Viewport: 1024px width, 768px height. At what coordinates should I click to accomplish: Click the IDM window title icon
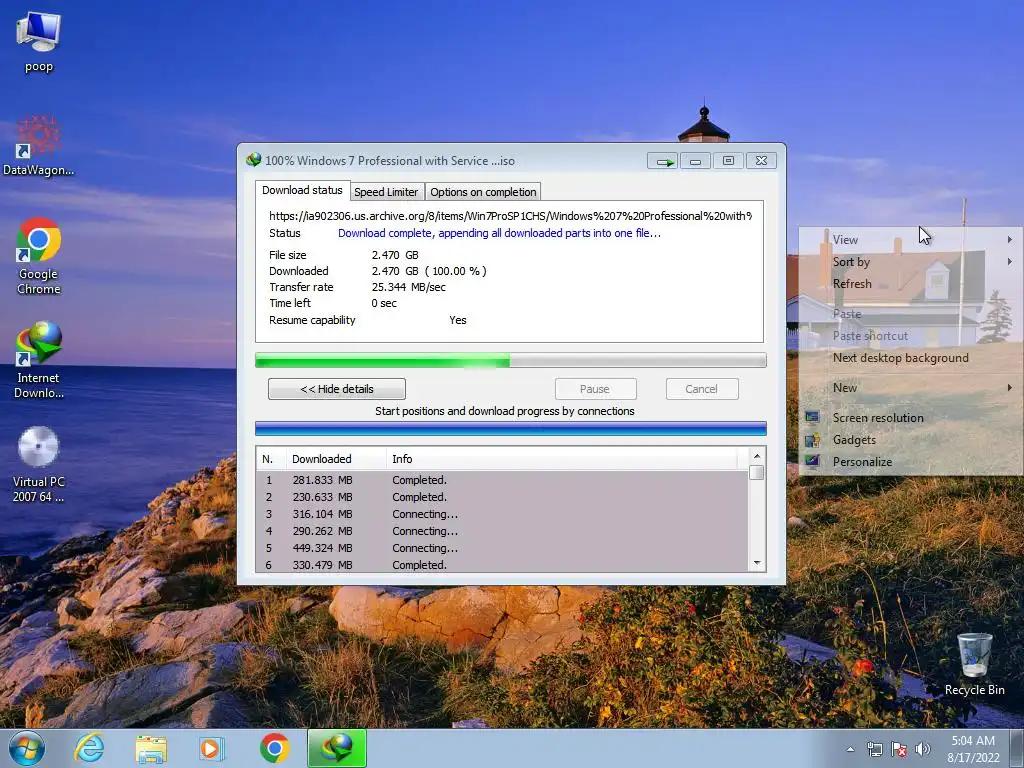click(253, 160)
